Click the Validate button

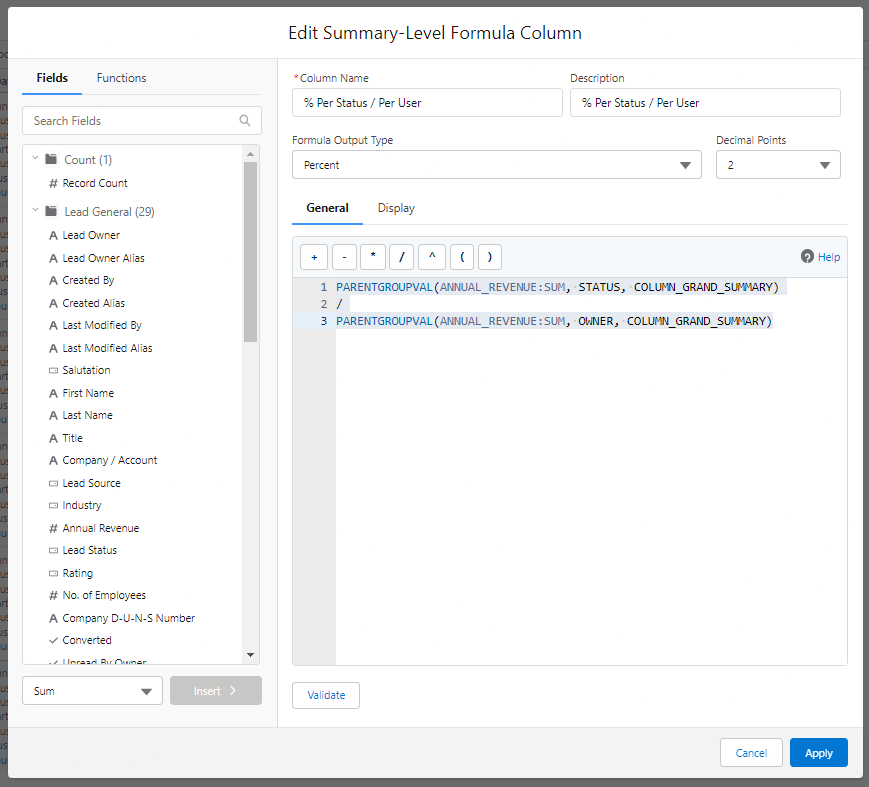click(x=326, y=695)
